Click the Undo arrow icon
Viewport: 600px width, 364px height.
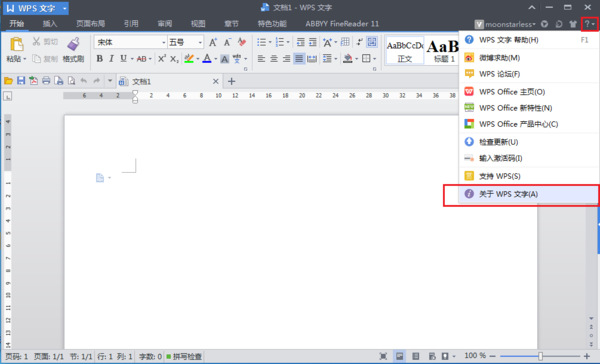coord(84,81)
